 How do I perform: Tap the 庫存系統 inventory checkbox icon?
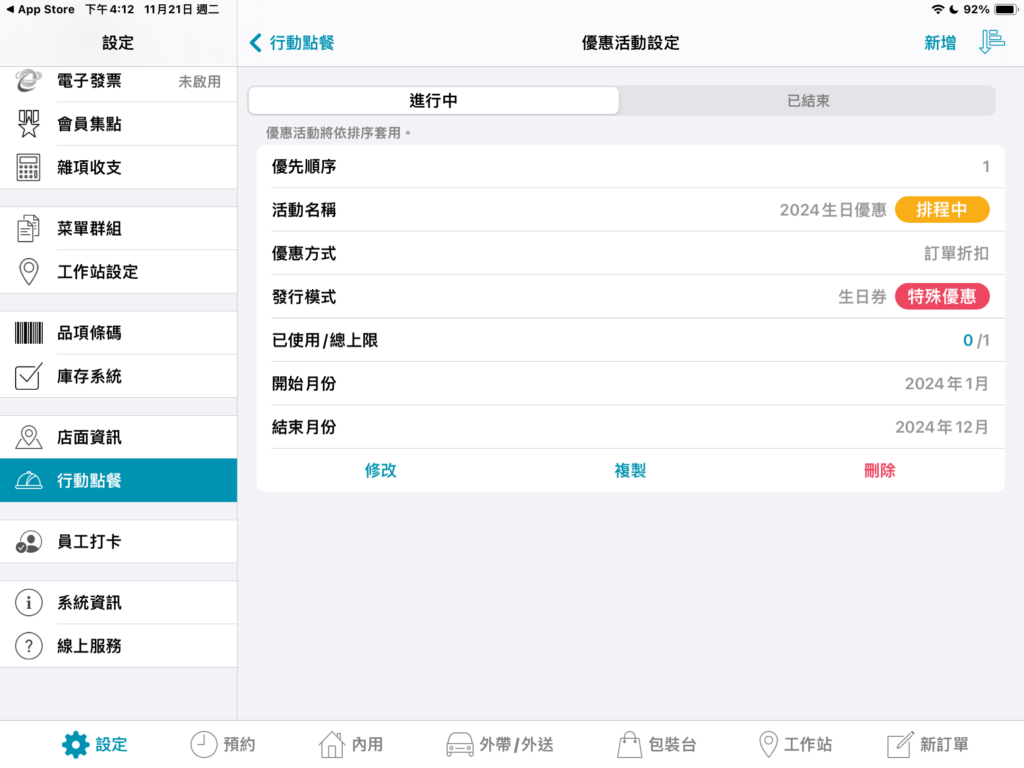pos(29,377)
